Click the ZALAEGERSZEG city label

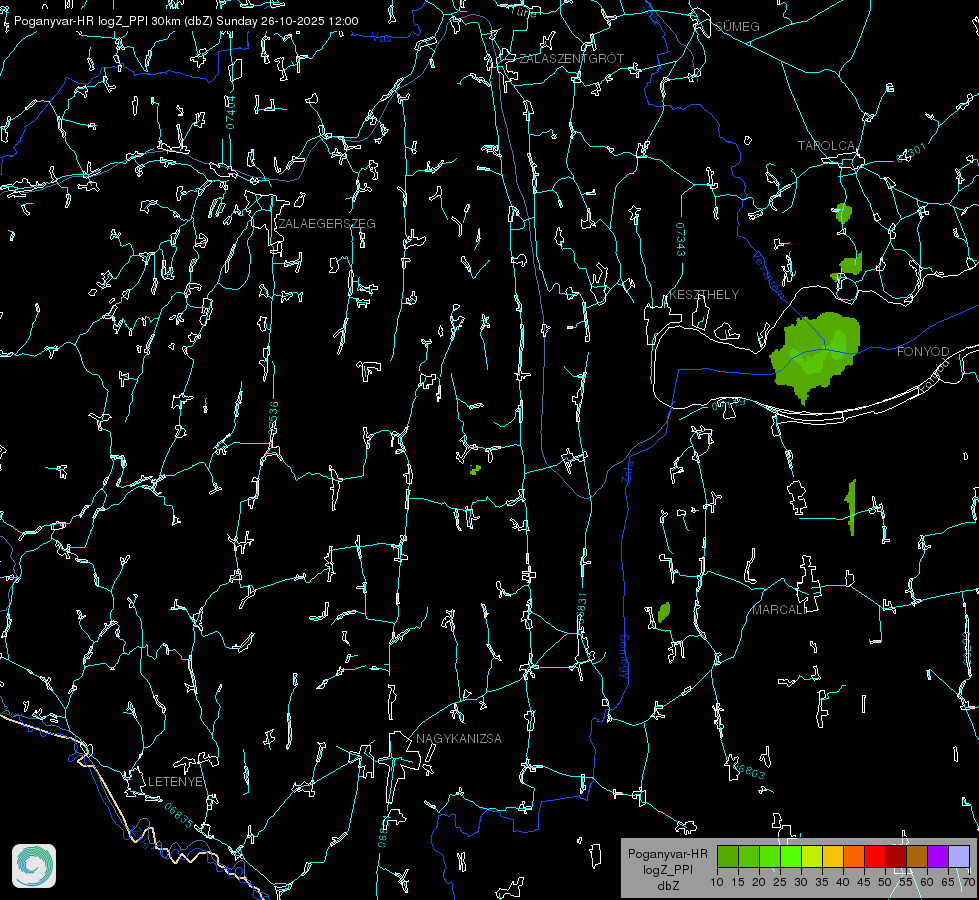327,224
